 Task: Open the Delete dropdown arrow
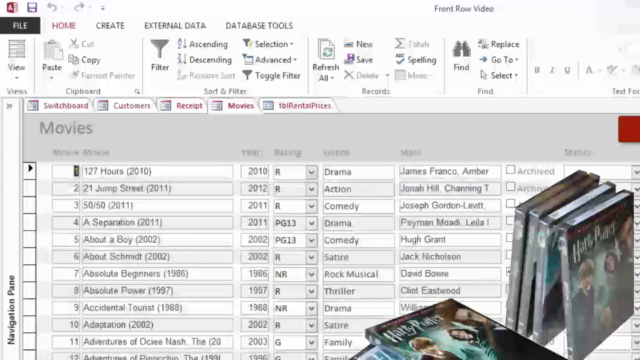(387, 76)
